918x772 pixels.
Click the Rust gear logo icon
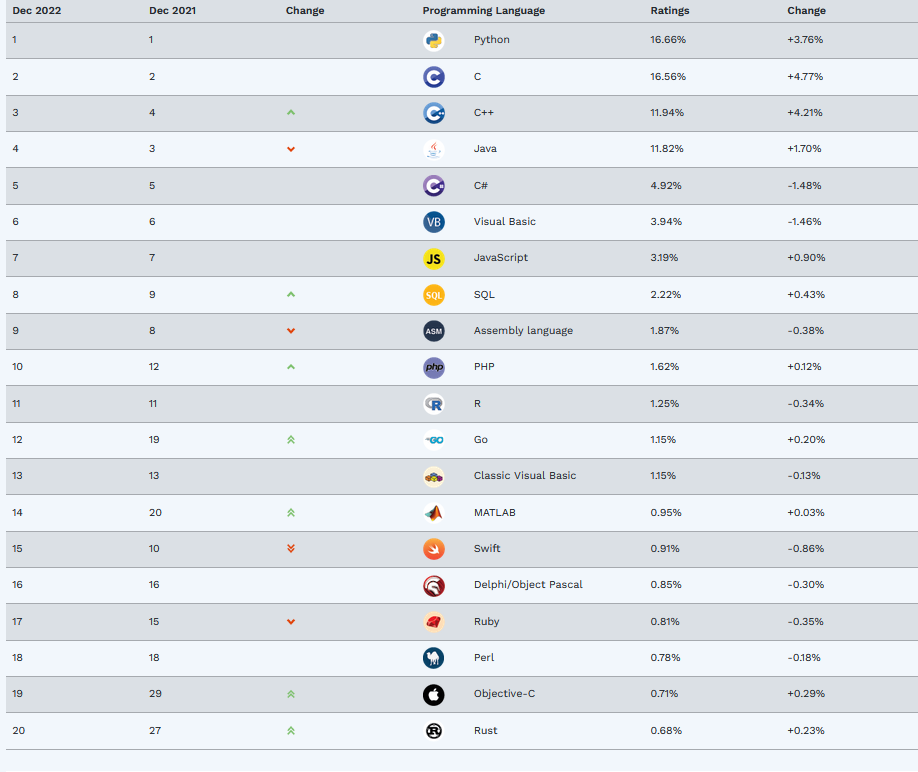coord(433,731)
